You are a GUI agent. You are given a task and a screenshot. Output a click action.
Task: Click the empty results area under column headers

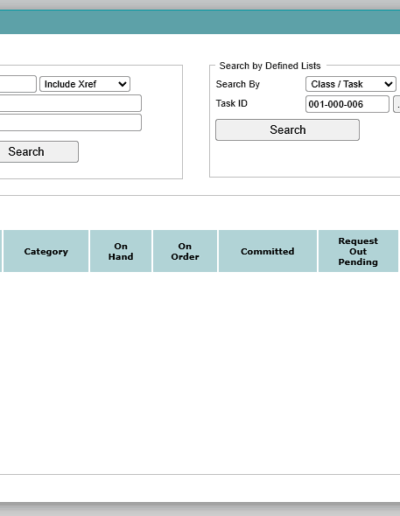point(200,372)
